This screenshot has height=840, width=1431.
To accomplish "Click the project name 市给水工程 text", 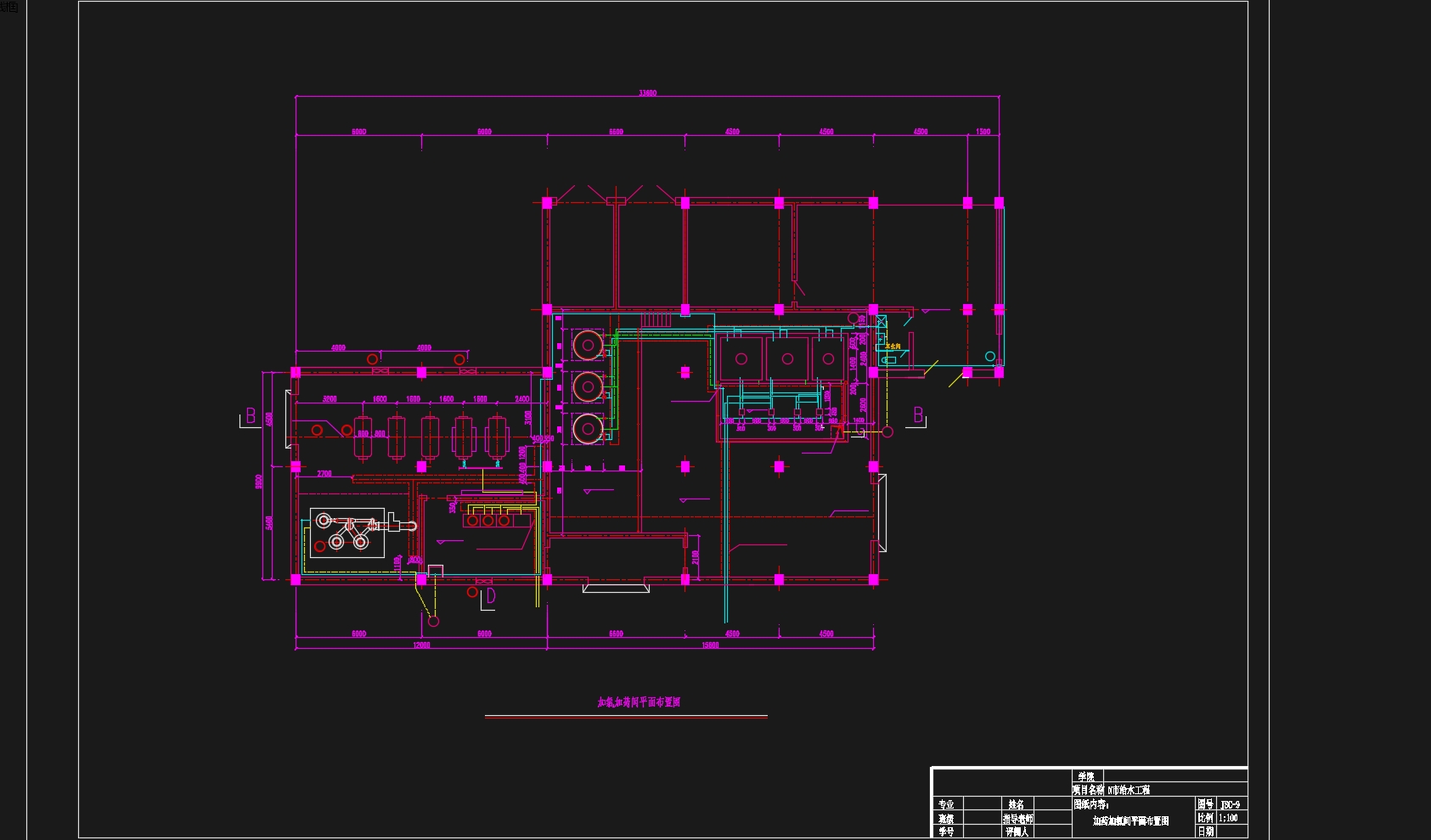I will pyautogui.click(x=1130, y=790).
